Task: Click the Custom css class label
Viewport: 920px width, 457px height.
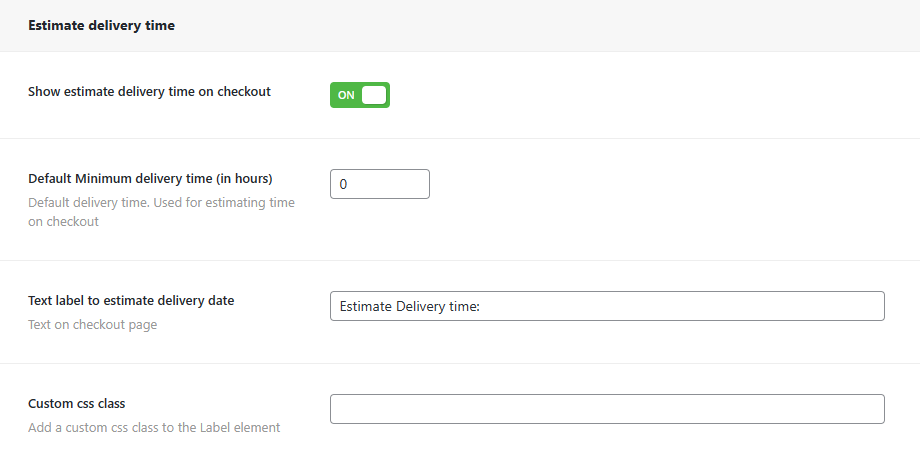Action: 76,403
